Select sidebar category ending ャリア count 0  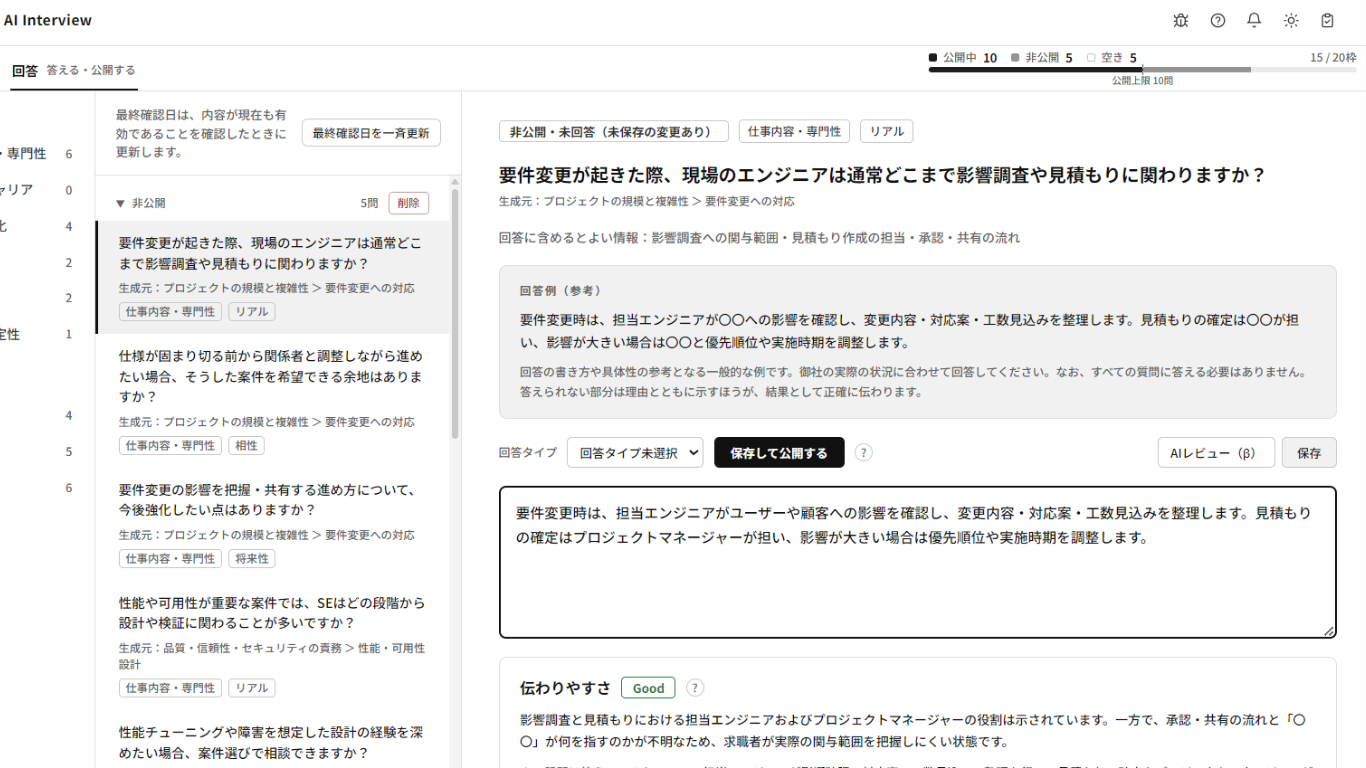click(36, 190)
